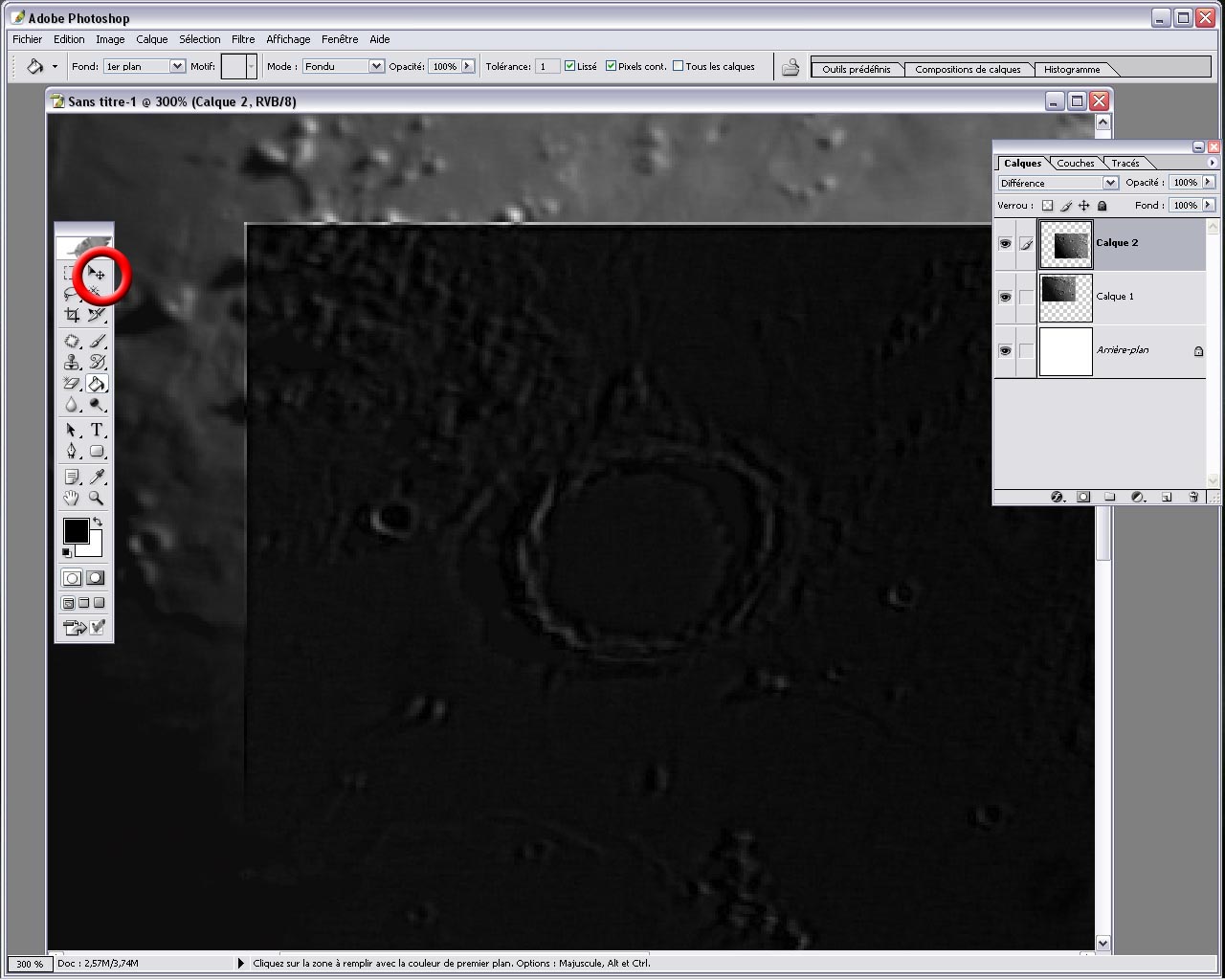Hide the Arrière-plan layer
Image resolution: width=1225 pixels, height=980 pixels.
tap(1005, 350)
